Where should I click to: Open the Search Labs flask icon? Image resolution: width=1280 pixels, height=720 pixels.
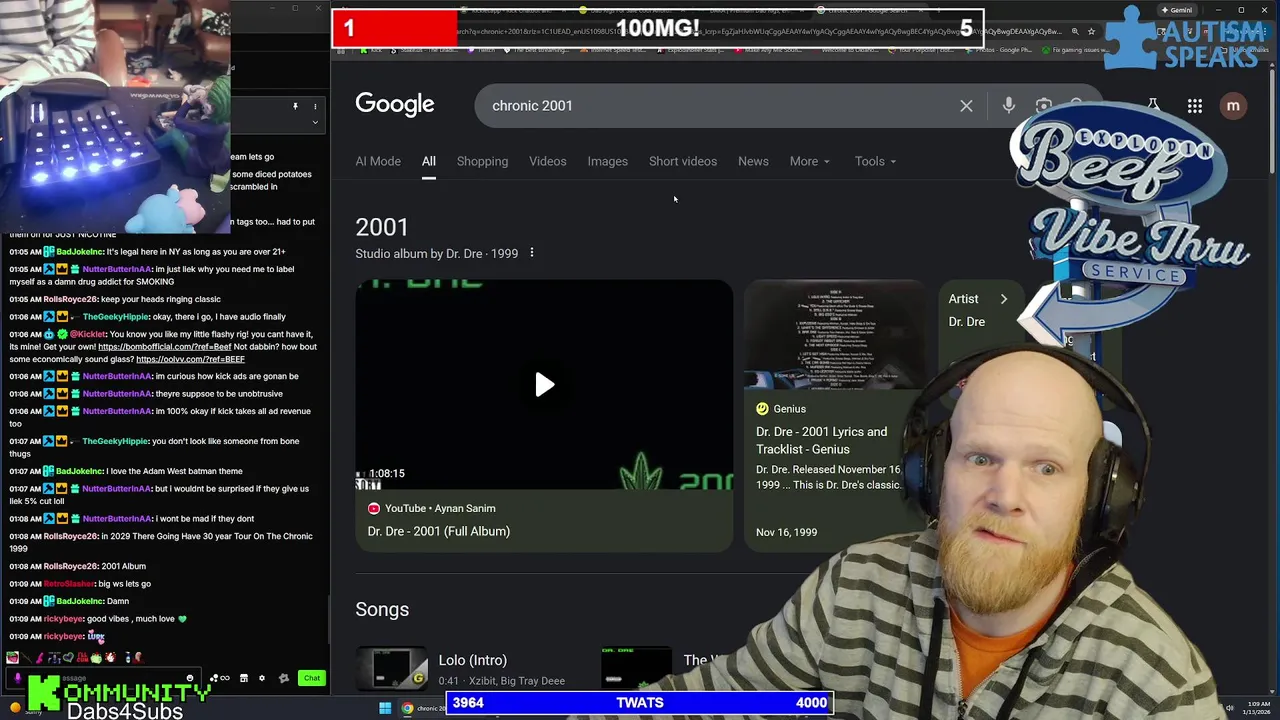tap(1153, 106)
